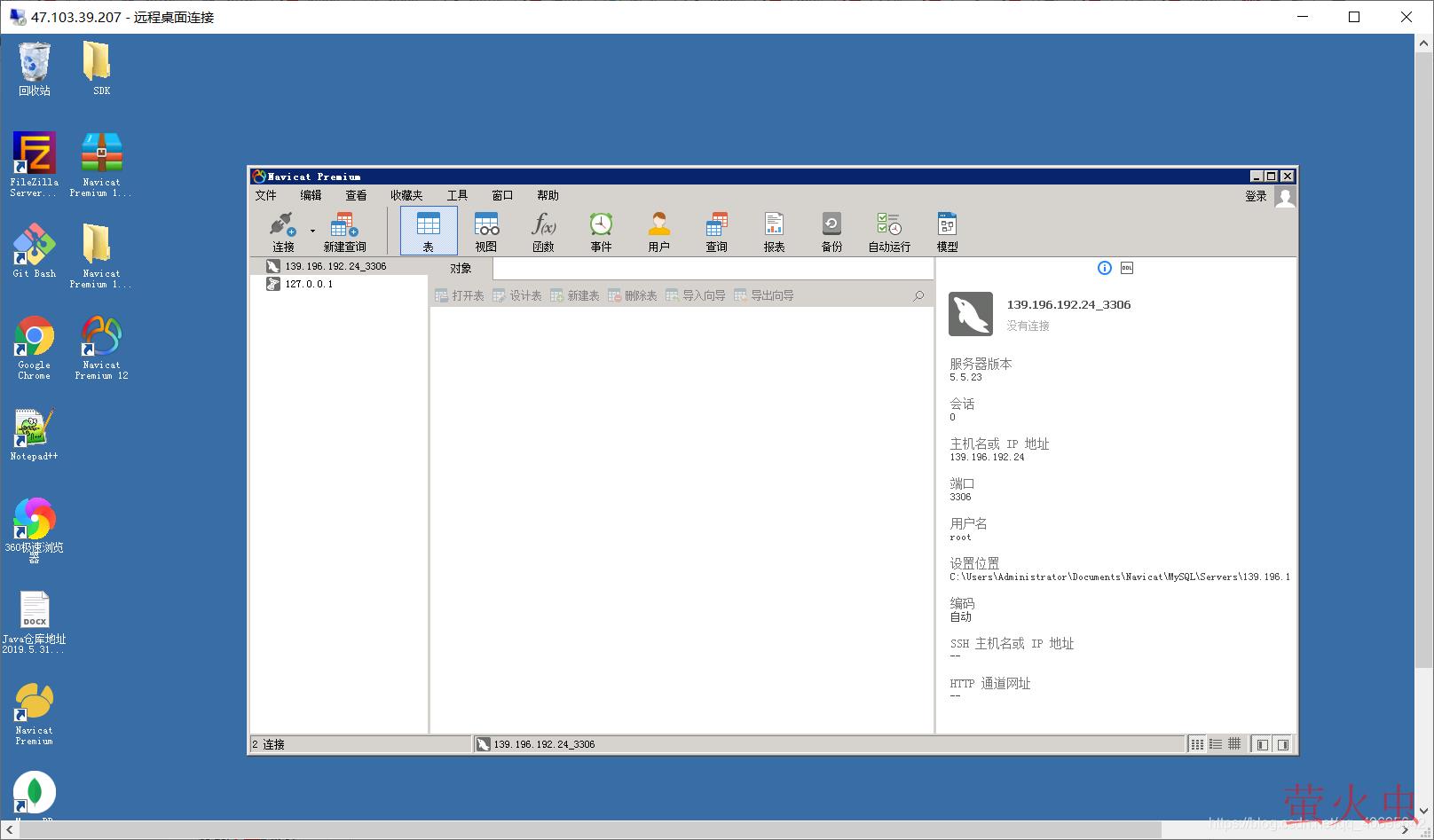Click the 函数 (Function) f(x) icon
Viewport: 1434px width, 840px height.
coord(543,231)
